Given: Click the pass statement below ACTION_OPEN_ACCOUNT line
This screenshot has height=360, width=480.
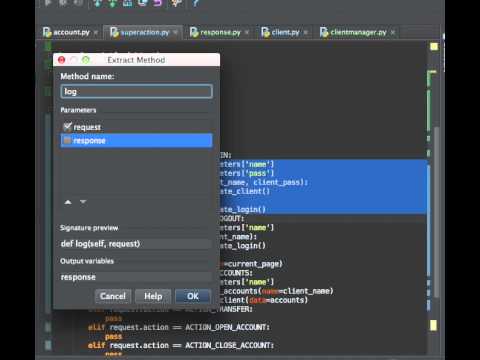Looking at the screenshot, I should (114, 336).
